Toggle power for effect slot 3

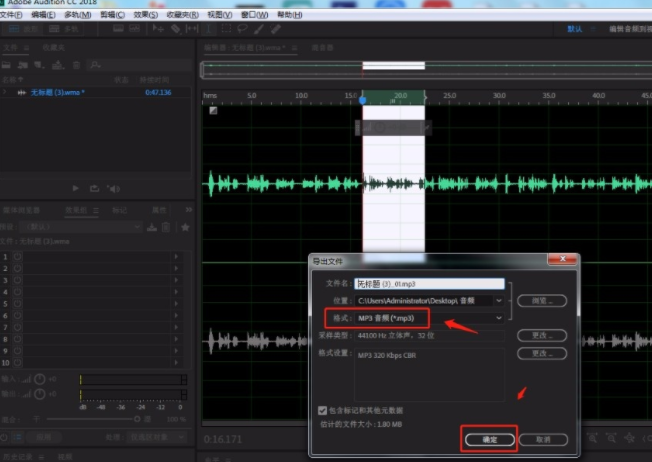[17, 280]
